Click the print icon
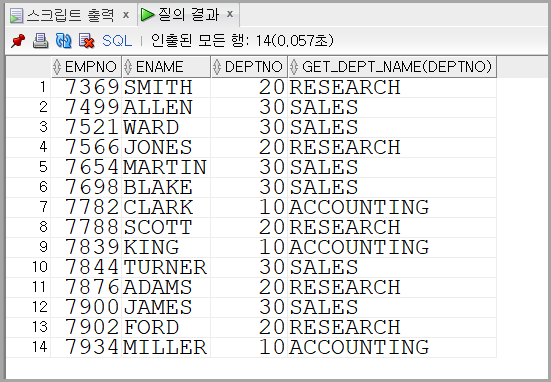This screenshot has width=551, height=382. (40, 41)
